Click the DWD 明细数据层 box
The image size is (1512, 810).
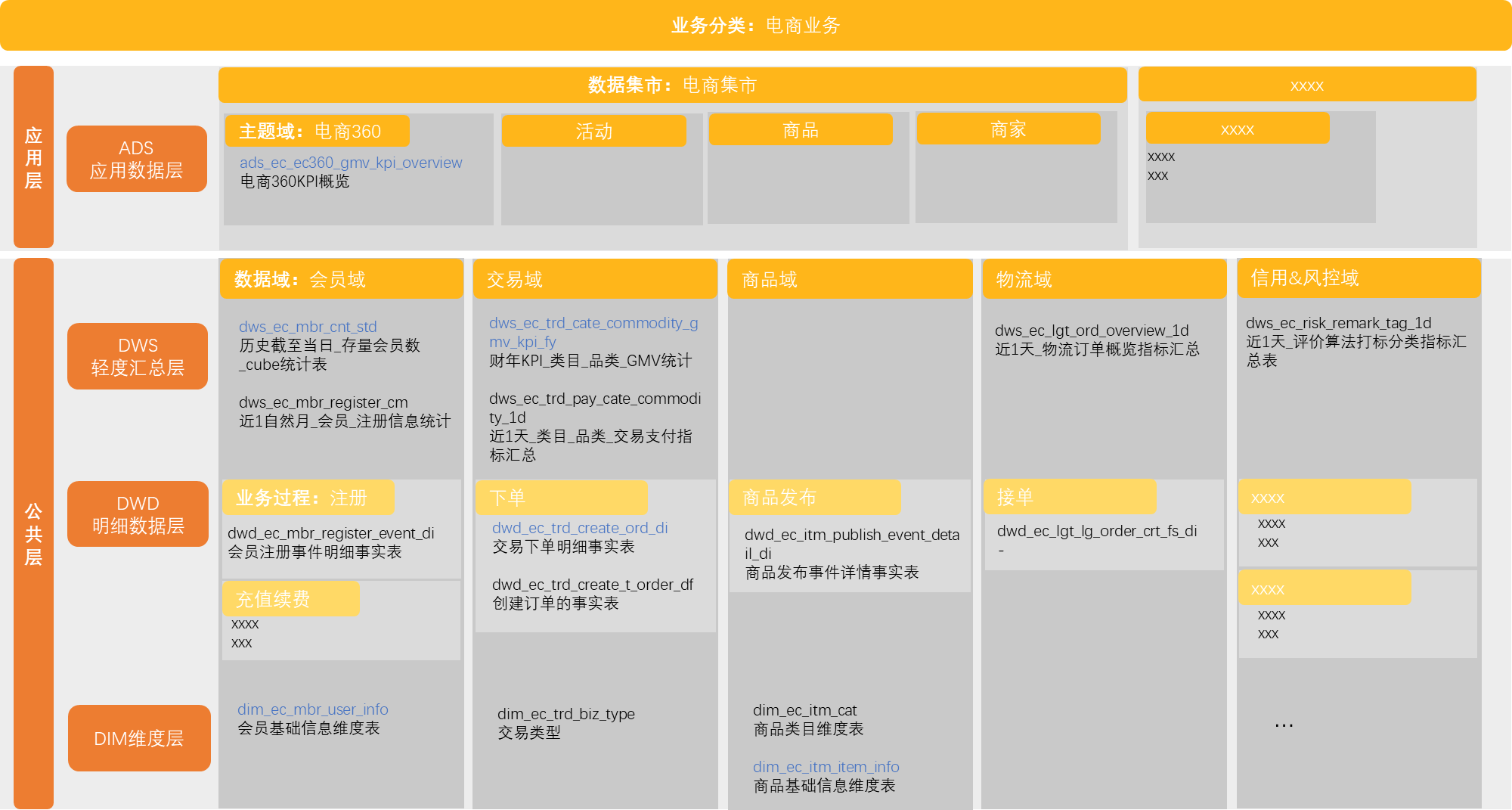138,514
